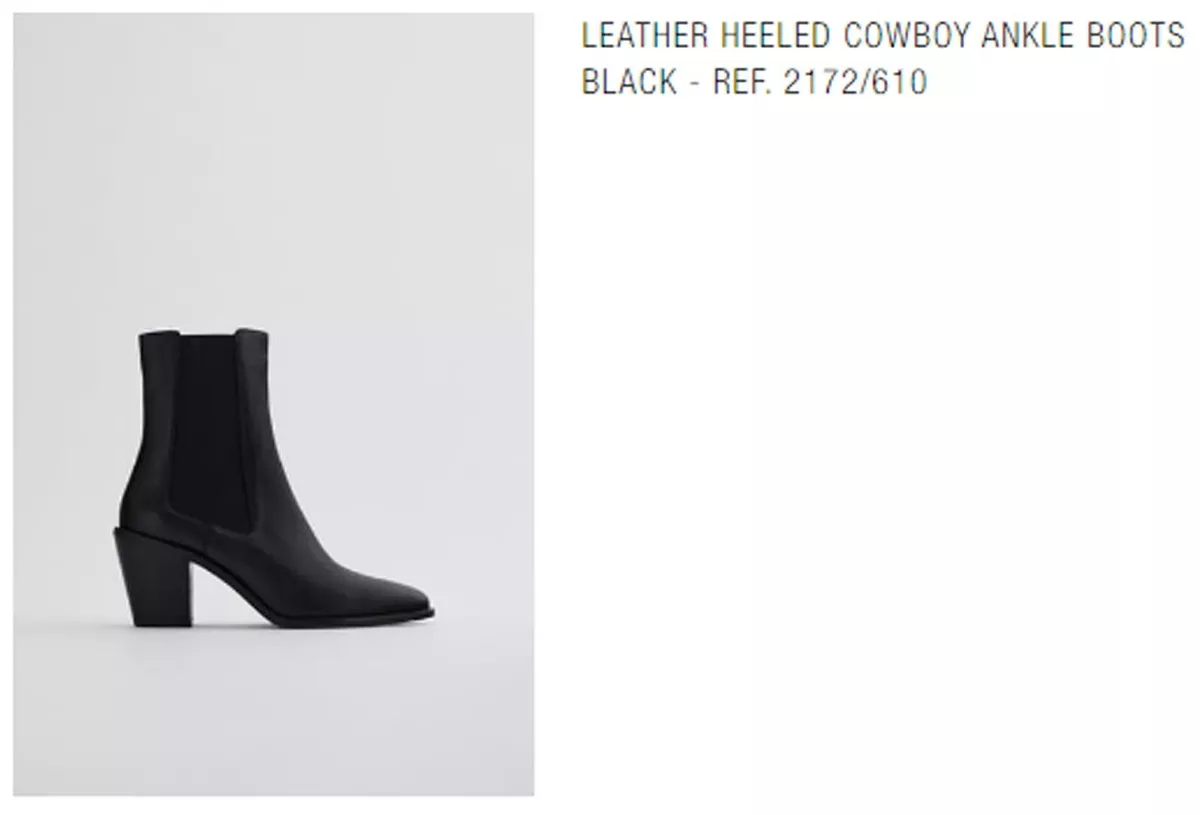
Task: Click the empty white area below product title
Action: point(882,450)
